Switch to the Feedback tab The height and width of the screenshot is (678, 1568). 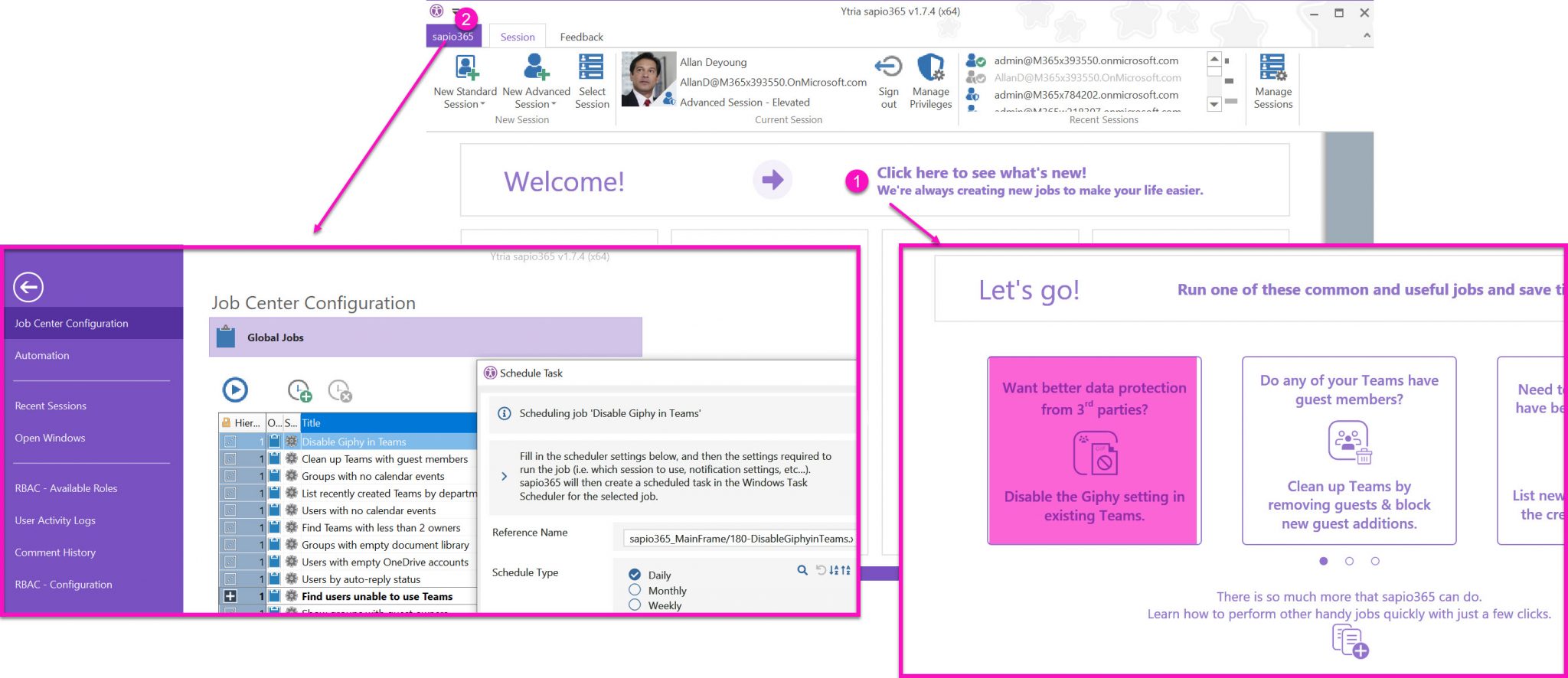click(x=581, y=37)
